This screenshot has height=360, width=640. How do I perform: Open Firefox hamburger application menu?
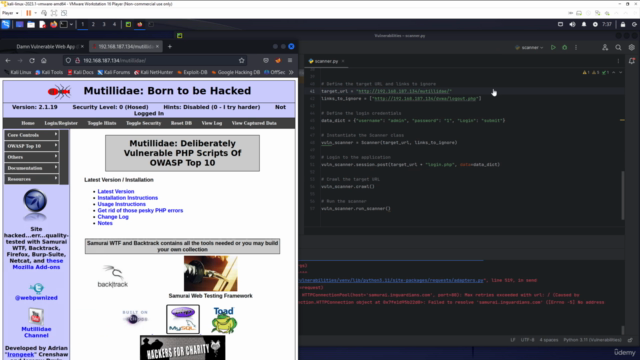(290, 60)
